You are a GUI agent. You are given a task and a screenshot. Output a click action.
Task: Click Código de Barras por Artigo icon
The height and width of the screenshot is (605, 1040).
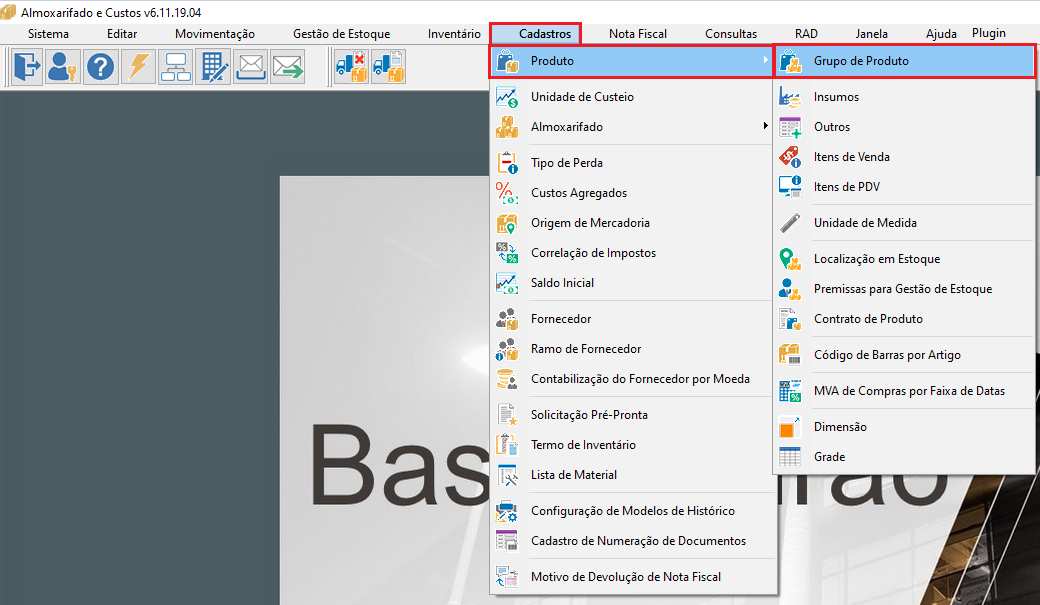pyautogui.click(x=790, y=354)
